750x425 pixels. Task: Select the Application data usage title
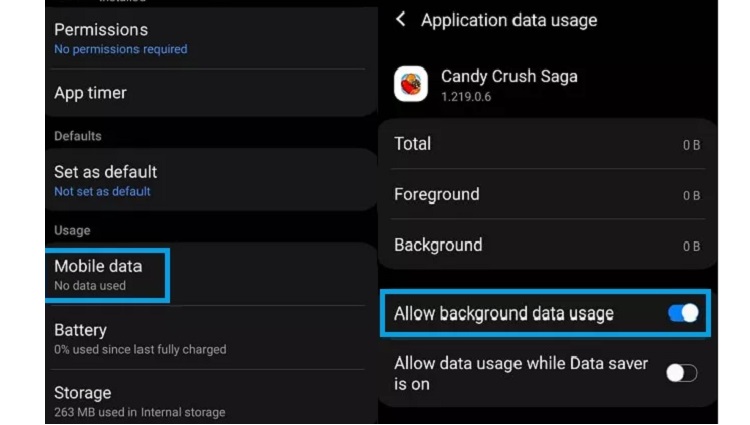[509, 20]
